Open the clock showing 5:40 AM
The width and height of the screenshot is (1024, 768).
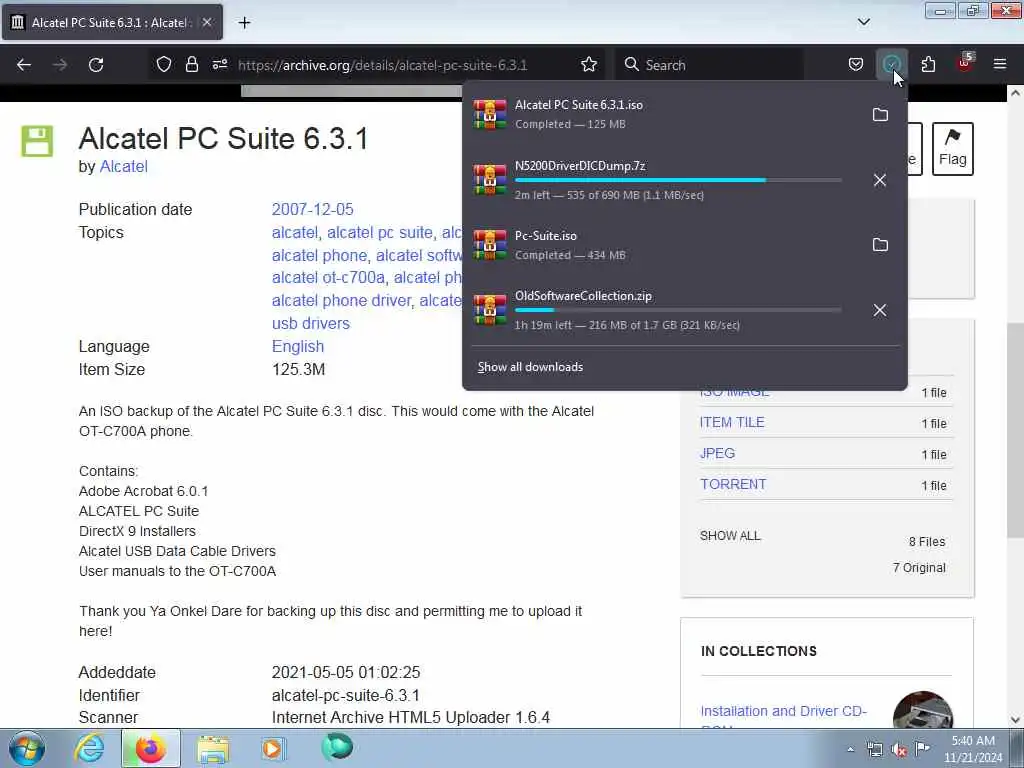tap(973, 749)
